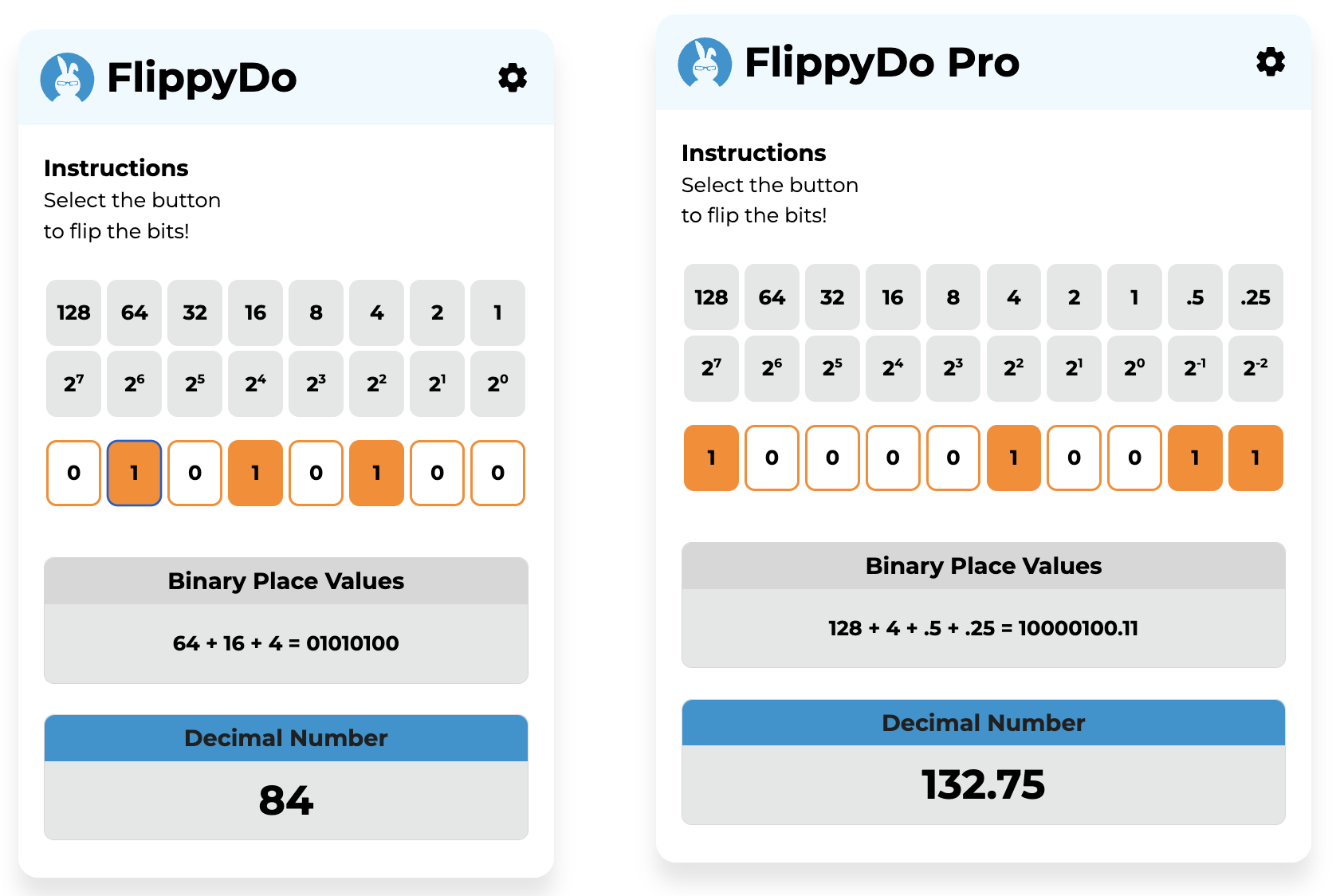The image size is (1336, 896).
Task: Toggle the 2 bit in FlippyDo
Action: point(437,473)
